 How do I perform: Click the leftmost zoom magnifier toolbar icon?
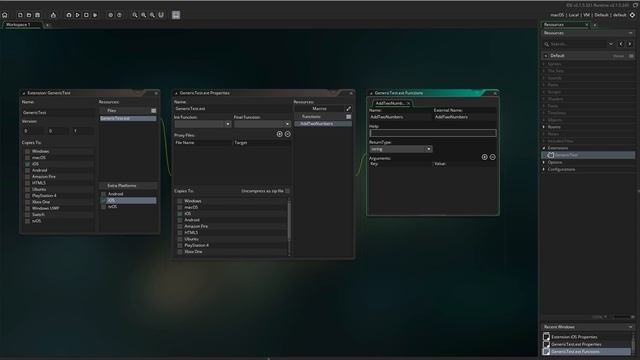[135, 15]
